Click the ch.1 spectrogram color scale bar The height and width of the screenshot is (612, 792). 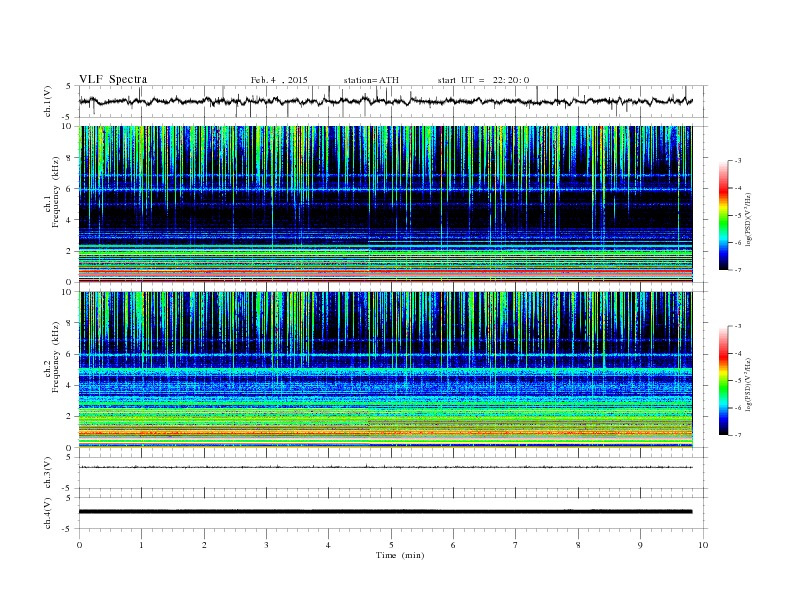coord(723,216)
